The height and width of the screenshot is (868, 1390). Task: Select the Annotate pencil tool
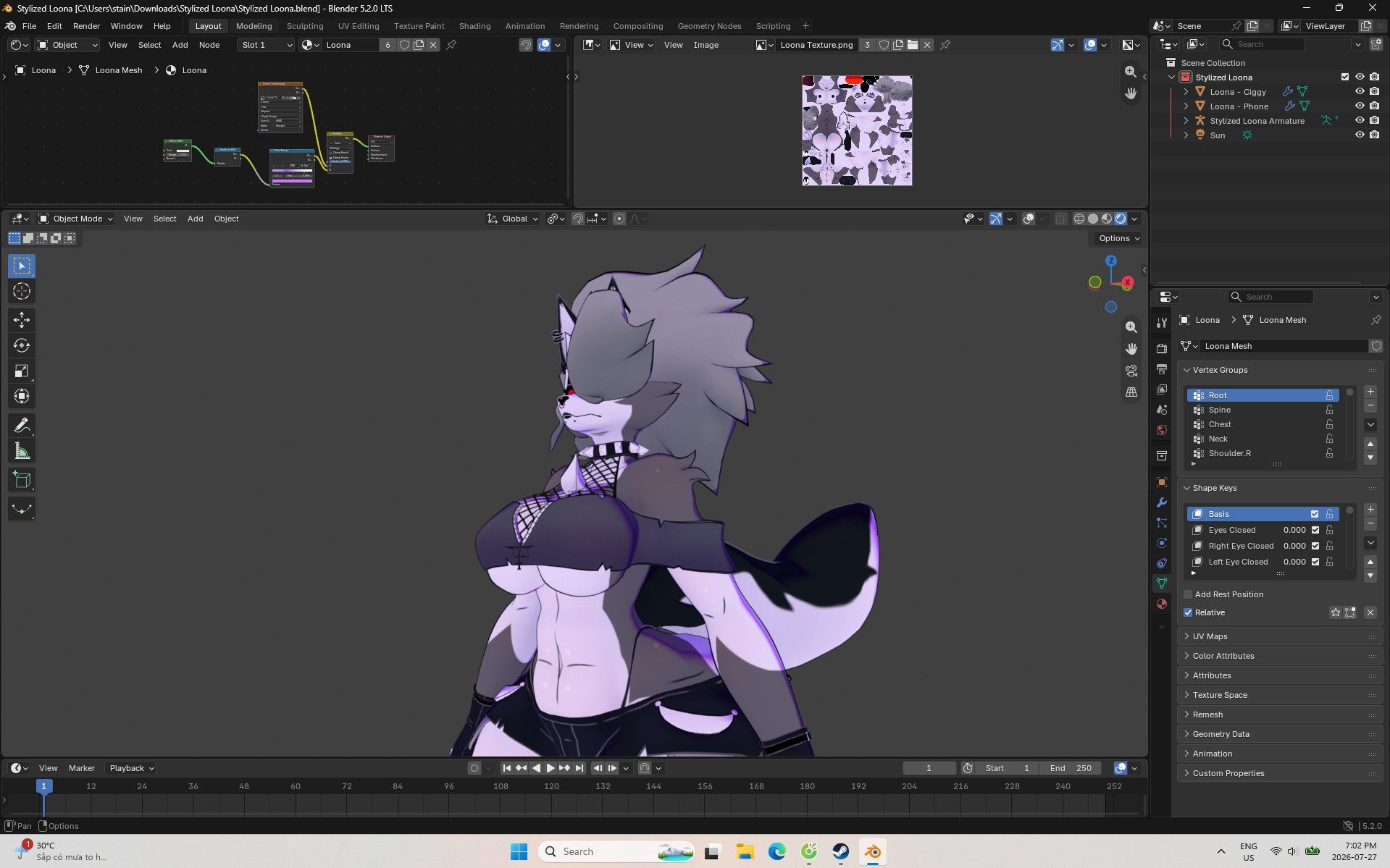[x=22, y=426]
